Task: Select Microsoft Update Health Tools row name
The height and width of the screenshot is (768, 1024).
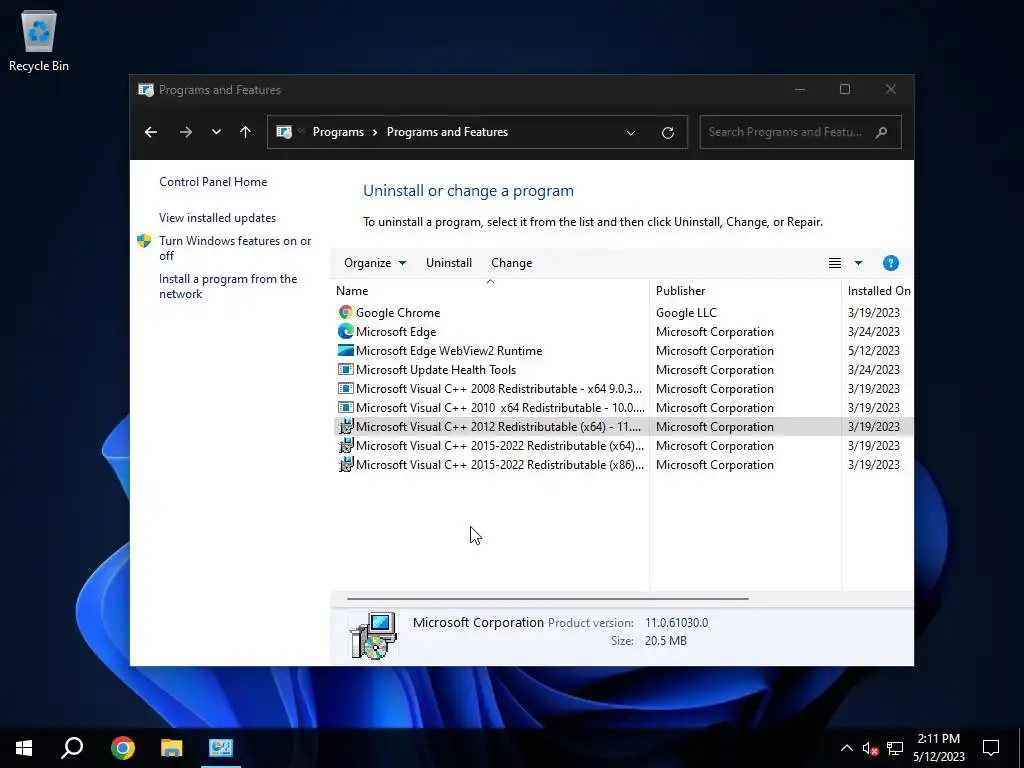Action: 436,370
